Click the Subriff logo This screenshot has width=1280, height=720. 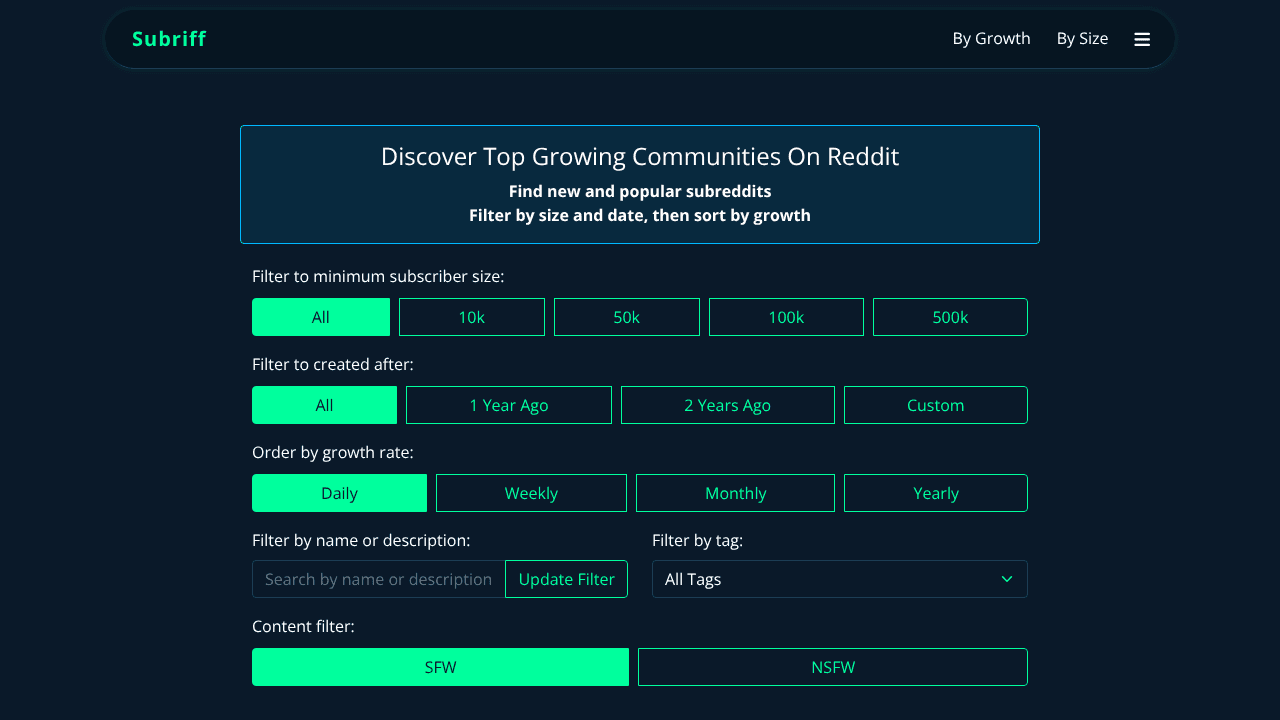[x=169, y=39]
